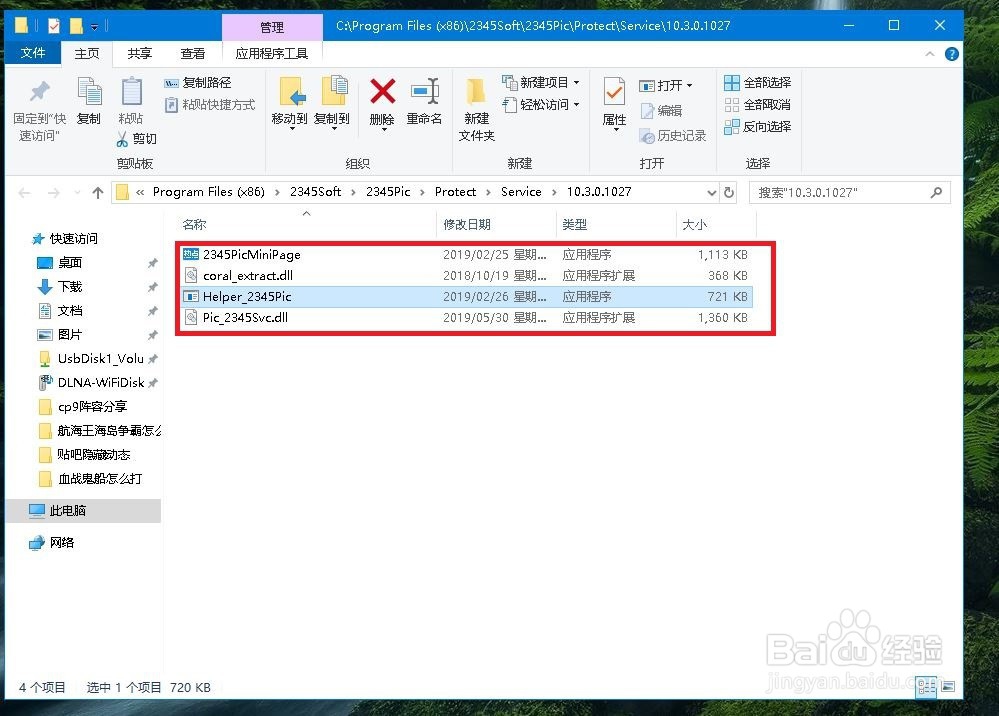The image size is (999, 716).
Task: Click the forward navigation arrow
Action: pyautogui.click(x=54, y=192)
